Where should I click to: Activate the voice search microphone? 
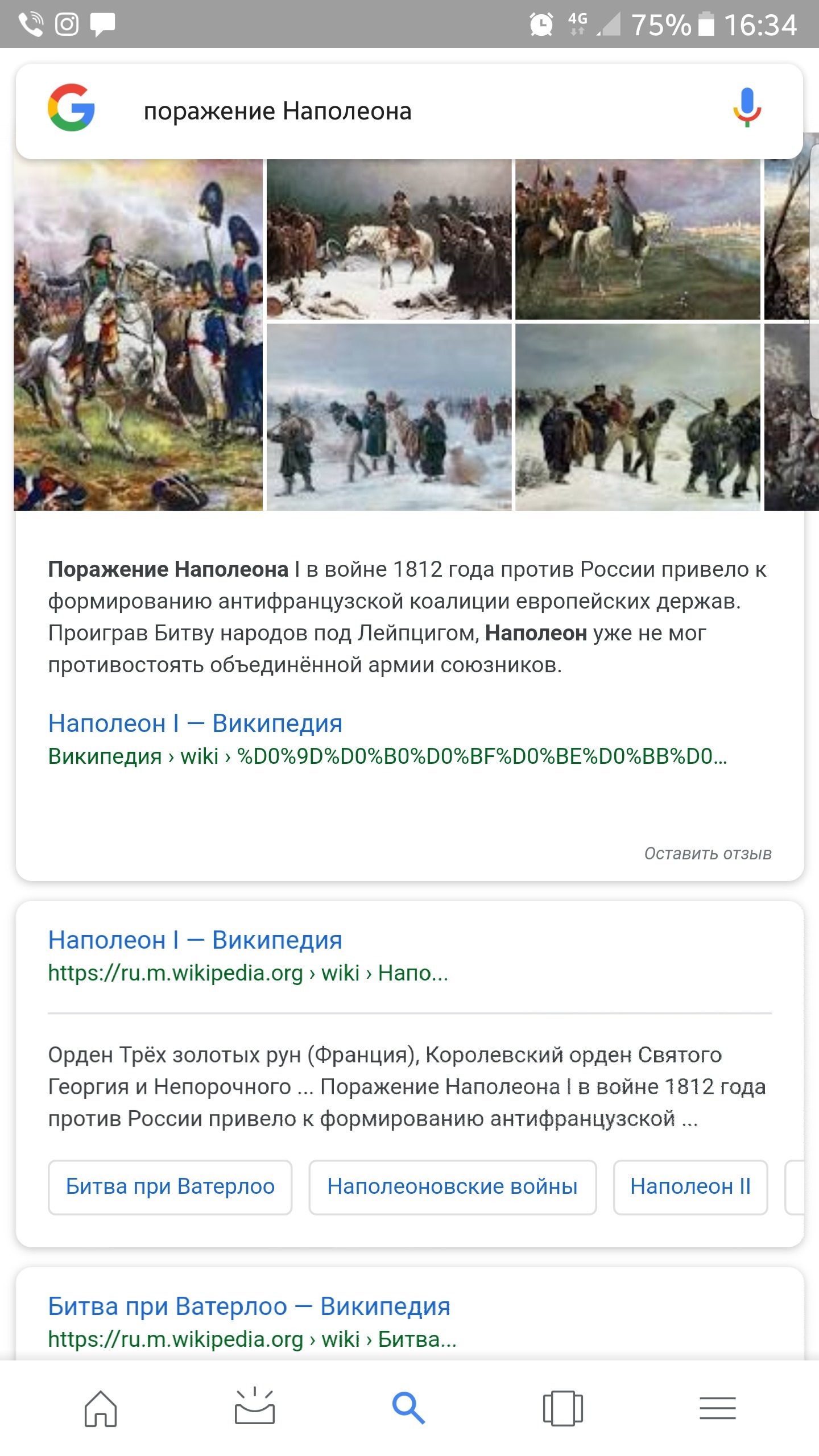747,108
